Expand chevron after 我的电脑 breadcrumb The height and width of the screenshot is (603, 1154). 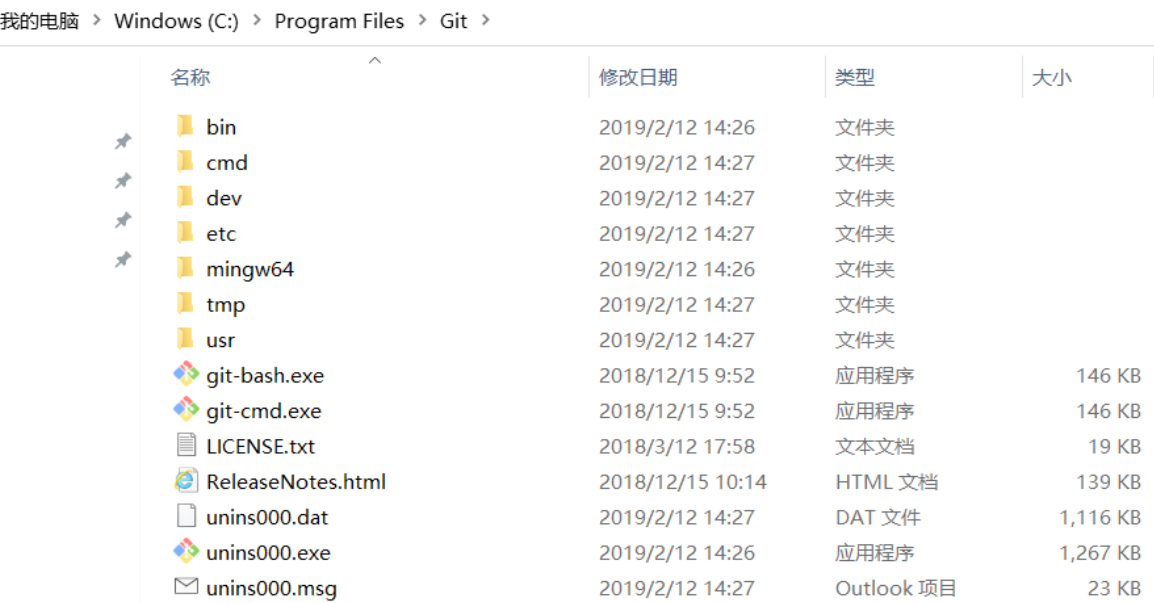(x=96, y=21)
